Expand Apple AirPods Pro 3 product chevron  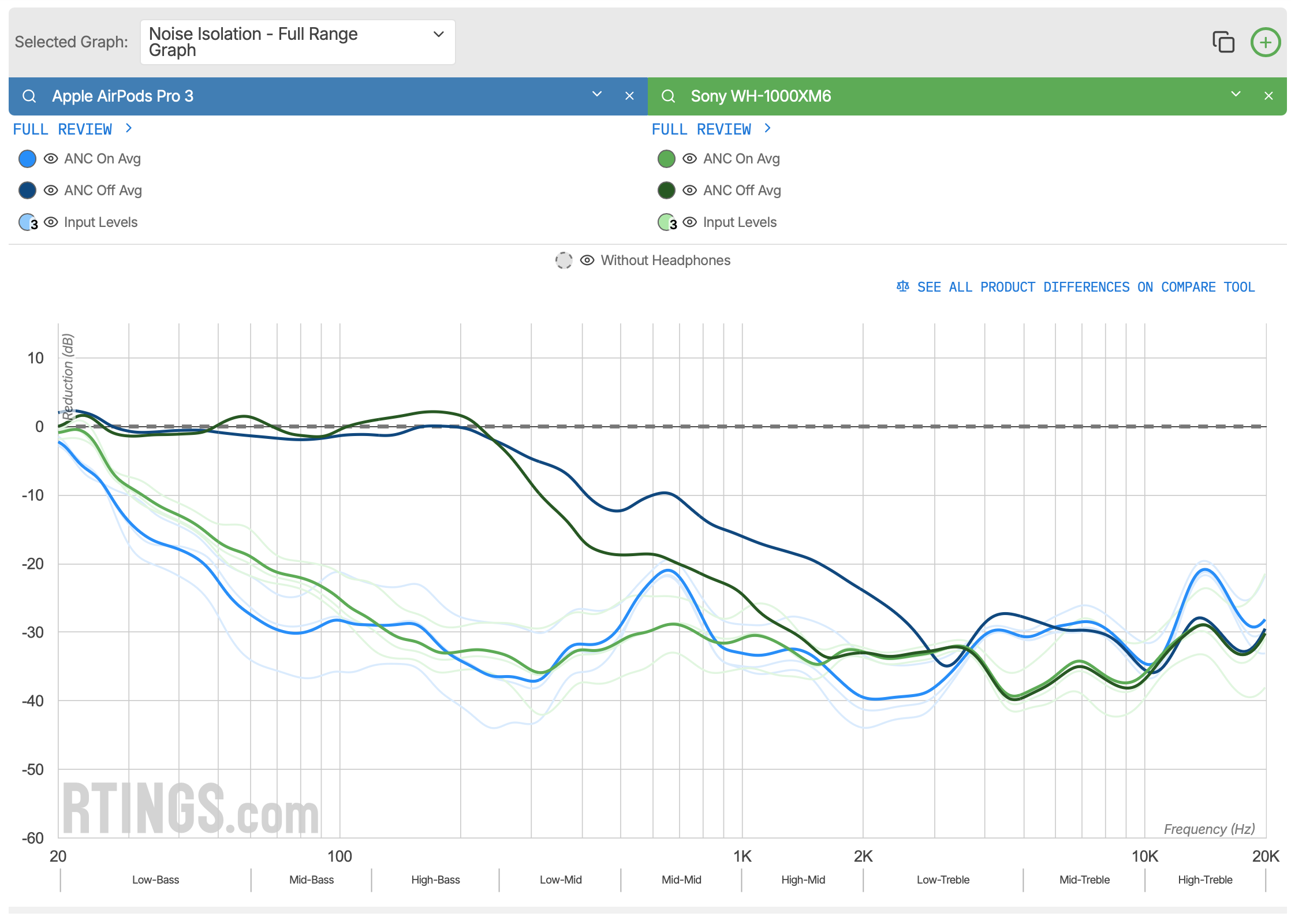click(597, 94)
